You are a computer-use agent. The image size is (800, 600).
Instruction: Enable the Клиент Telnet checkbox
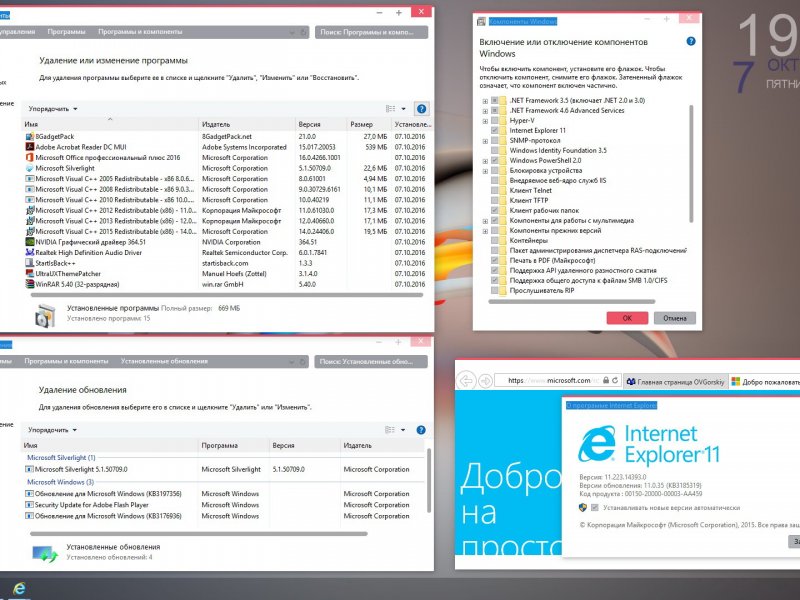click(494, 190)
